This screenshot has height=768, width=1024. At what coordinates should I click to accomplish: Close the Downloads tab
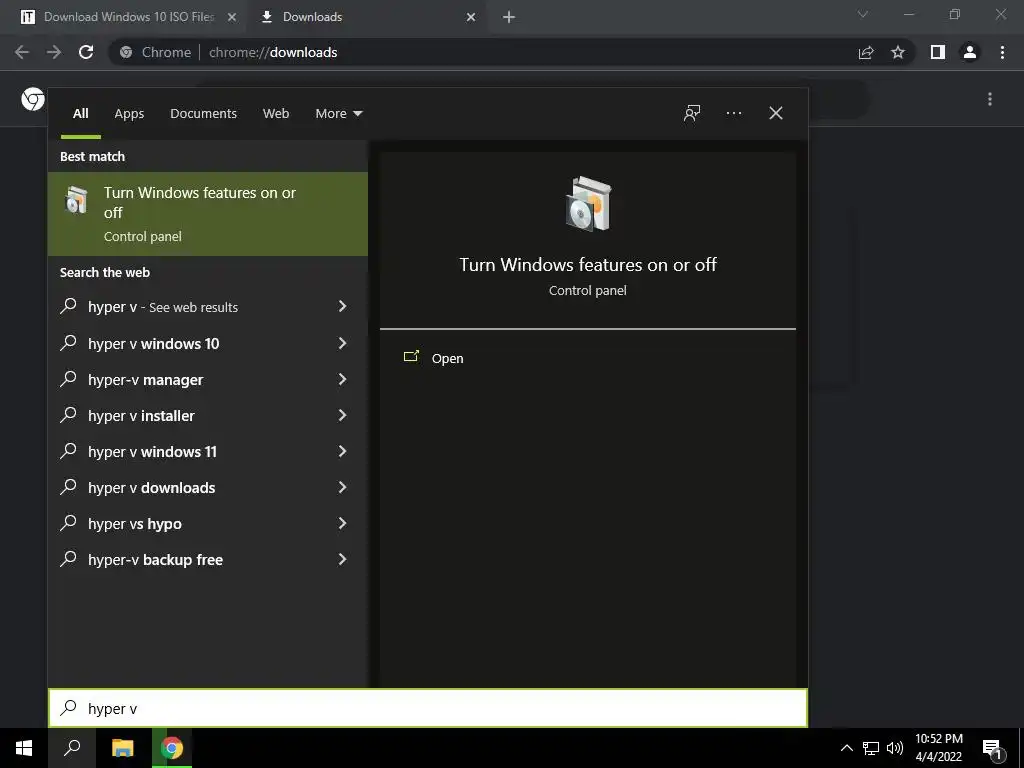point(471,17)
